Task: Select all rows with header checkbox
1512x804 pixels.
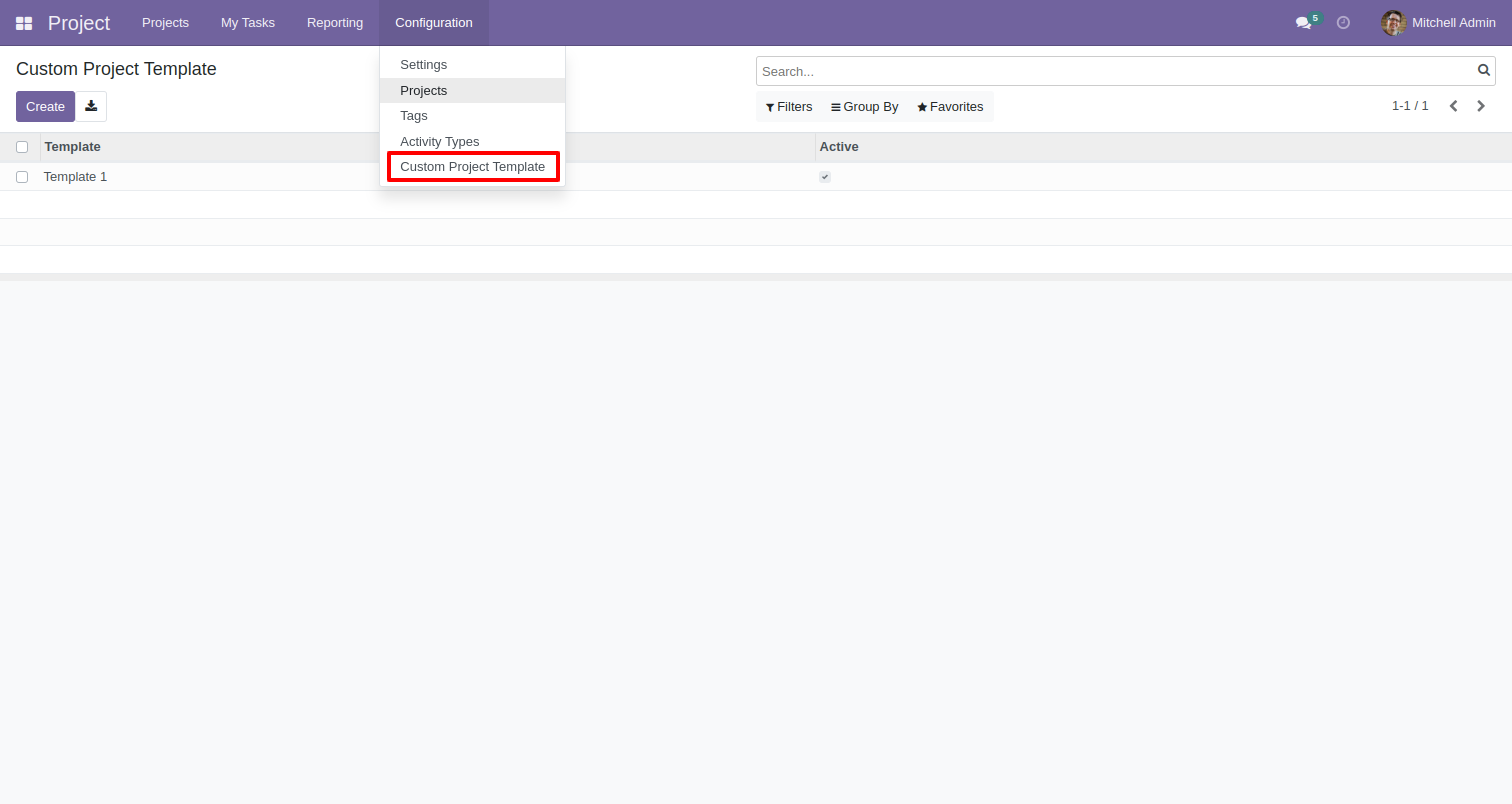Action: click(22, 147)
